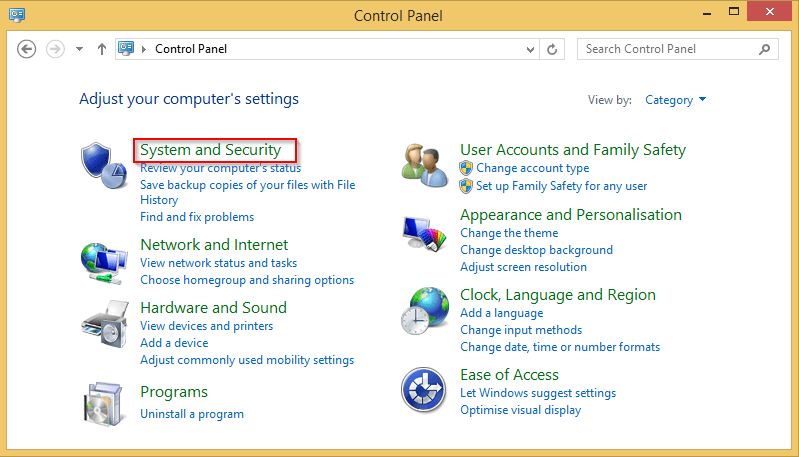Screen dimensions: 799x457
Task: Open the Appearance and Personalisation monitor icon
Action: (x=424, y=237)
